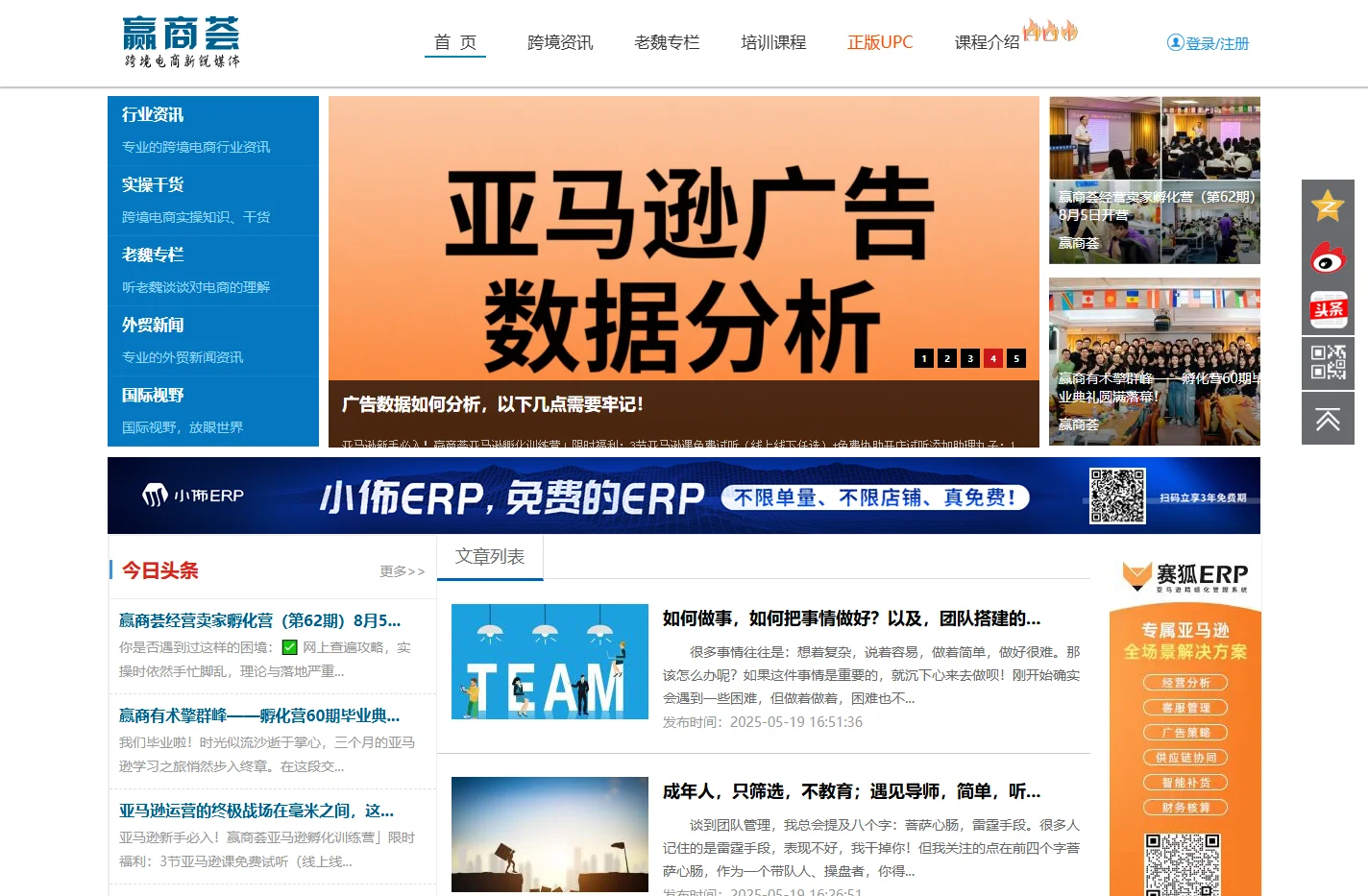This screenshot has width=1368, height=896.
Task: Click the 客服管理 pill in 赛狐ERP ad
Action: 1185,708
